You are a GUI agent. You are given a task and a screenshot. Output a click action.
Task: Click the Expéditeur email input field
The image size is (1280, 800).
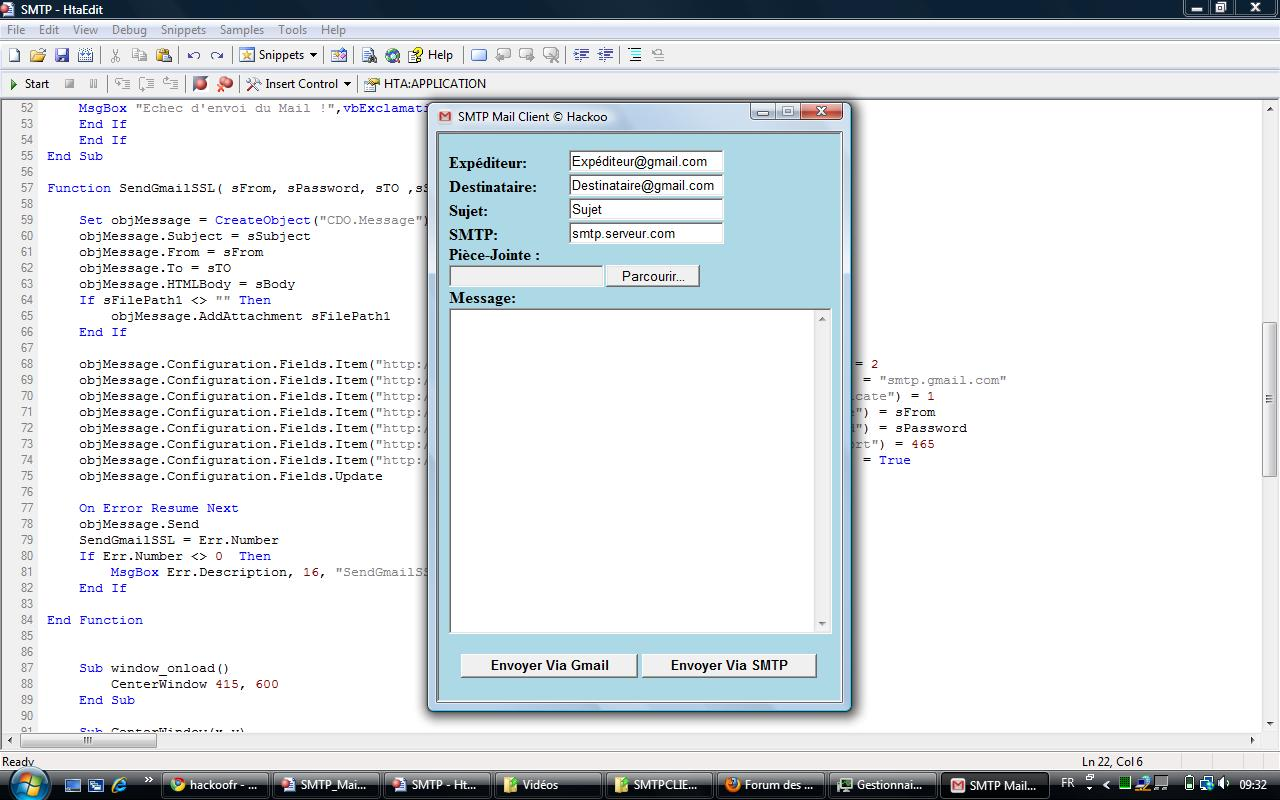point(645,161)
